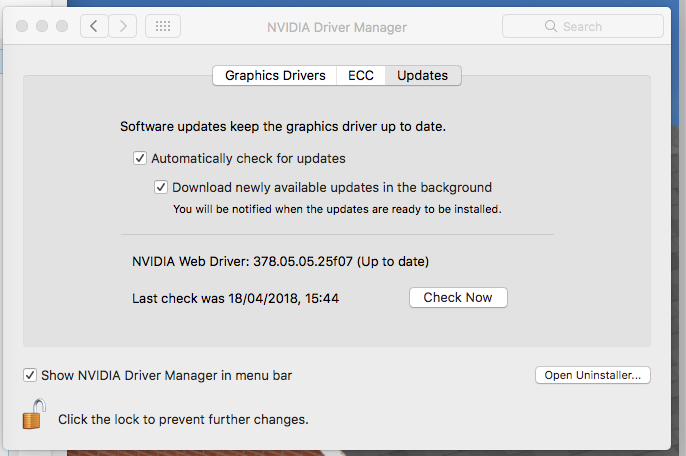Click the NVIDIA Driver Manager window title
Screen dimensions: 686x456
pyautogui.click(x=337, y=27)
